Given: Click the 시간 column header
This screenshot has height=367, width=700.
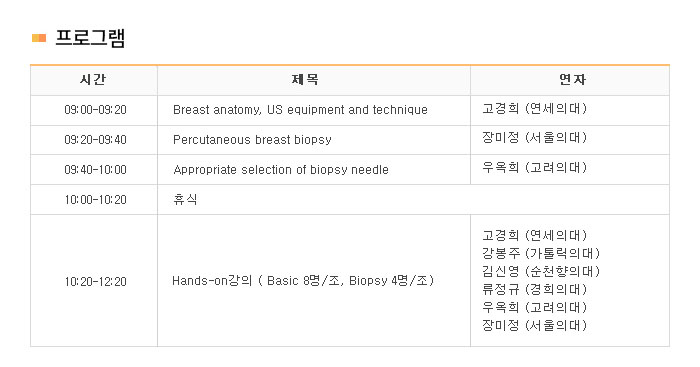Looking at the screenshot, I should [x=93, y=79].
